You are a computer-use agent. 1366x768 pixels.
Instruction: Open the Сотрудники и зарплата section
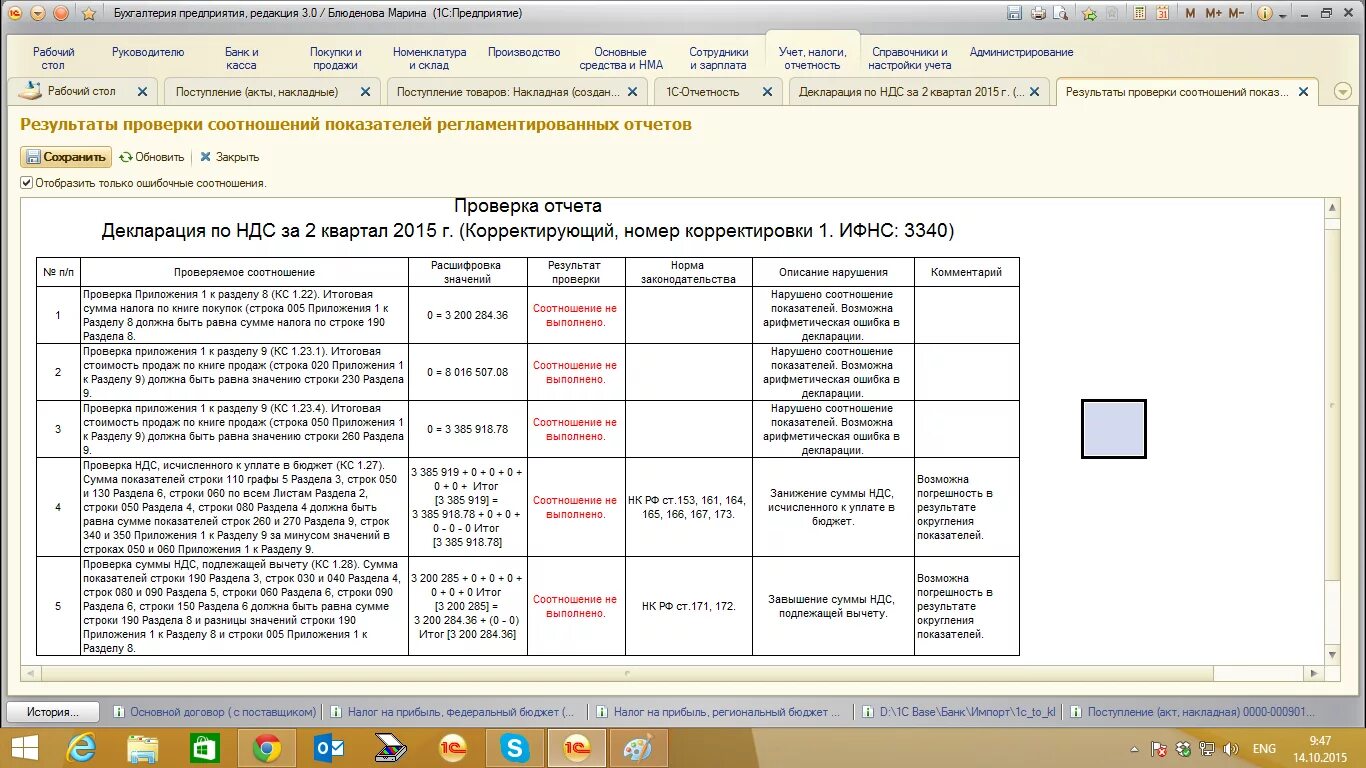point(718,58)
